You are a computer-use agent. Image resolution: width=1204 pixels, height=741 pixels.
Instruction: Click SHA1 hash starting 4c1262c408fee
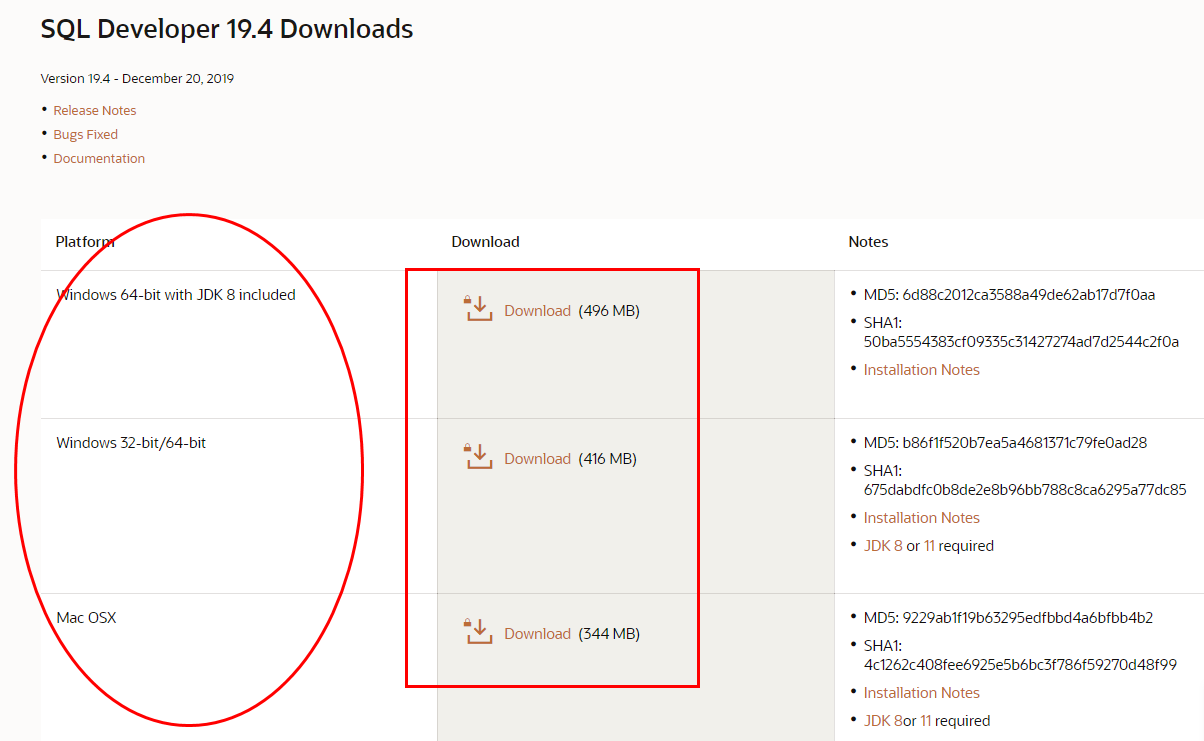[1020, 665]
